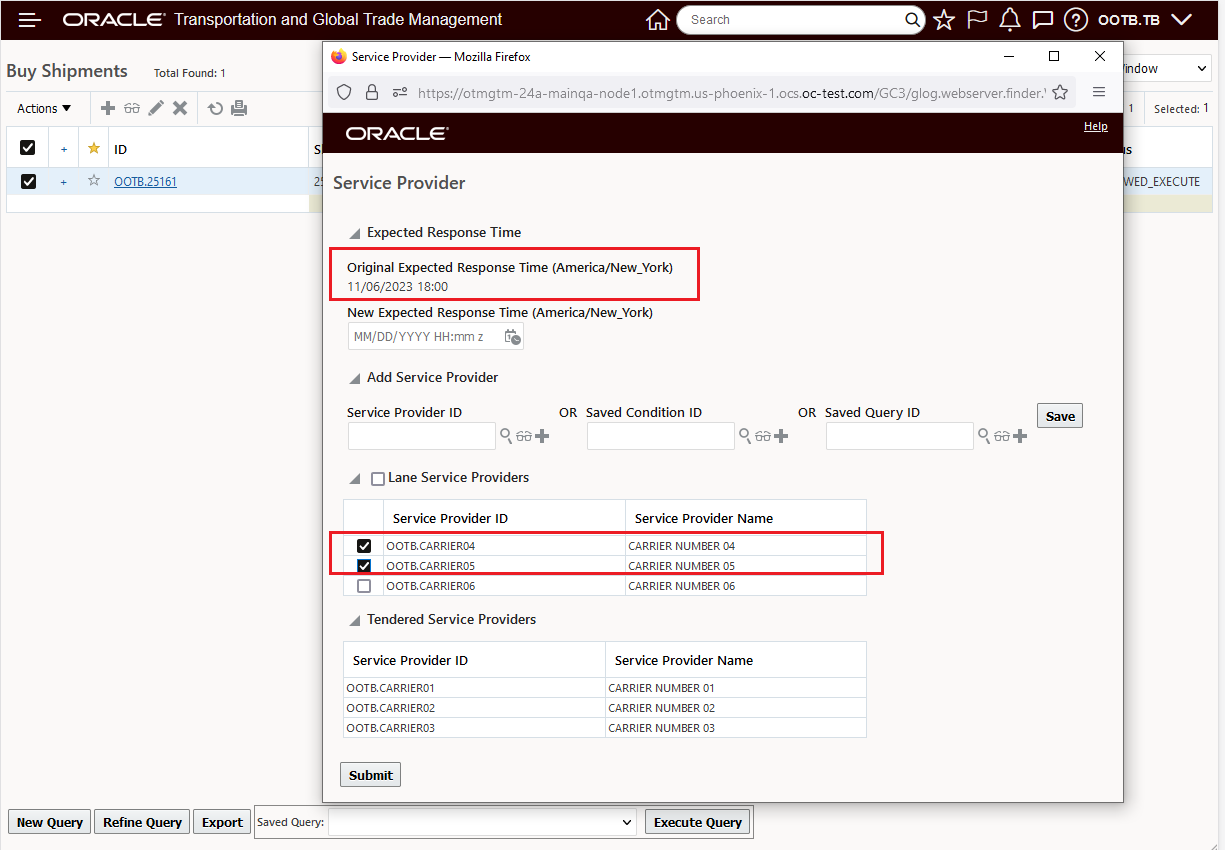Click New Query button

[49, 822]
